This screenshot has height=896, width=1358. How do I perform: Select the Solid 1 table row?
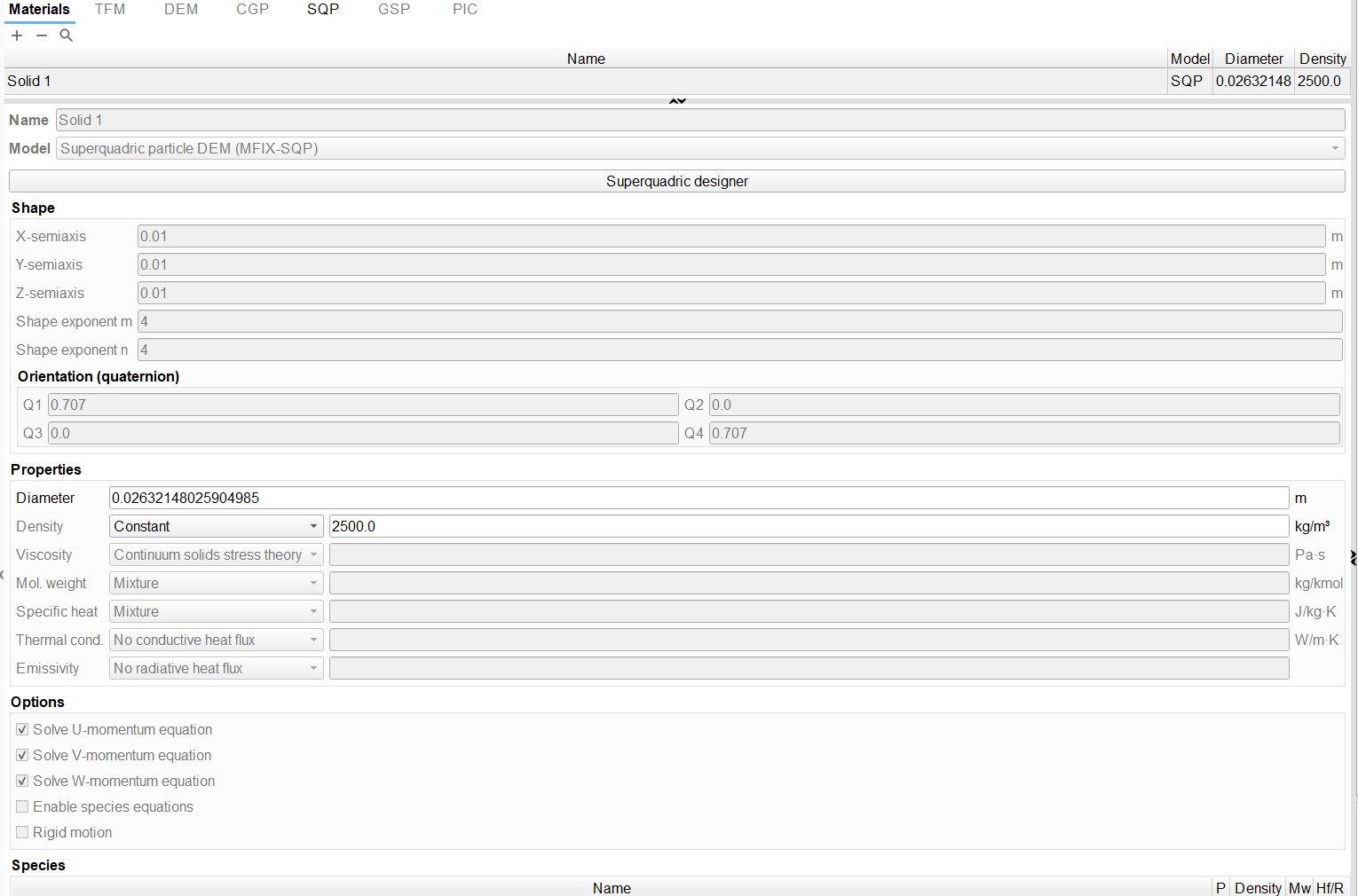coord(586,81)
